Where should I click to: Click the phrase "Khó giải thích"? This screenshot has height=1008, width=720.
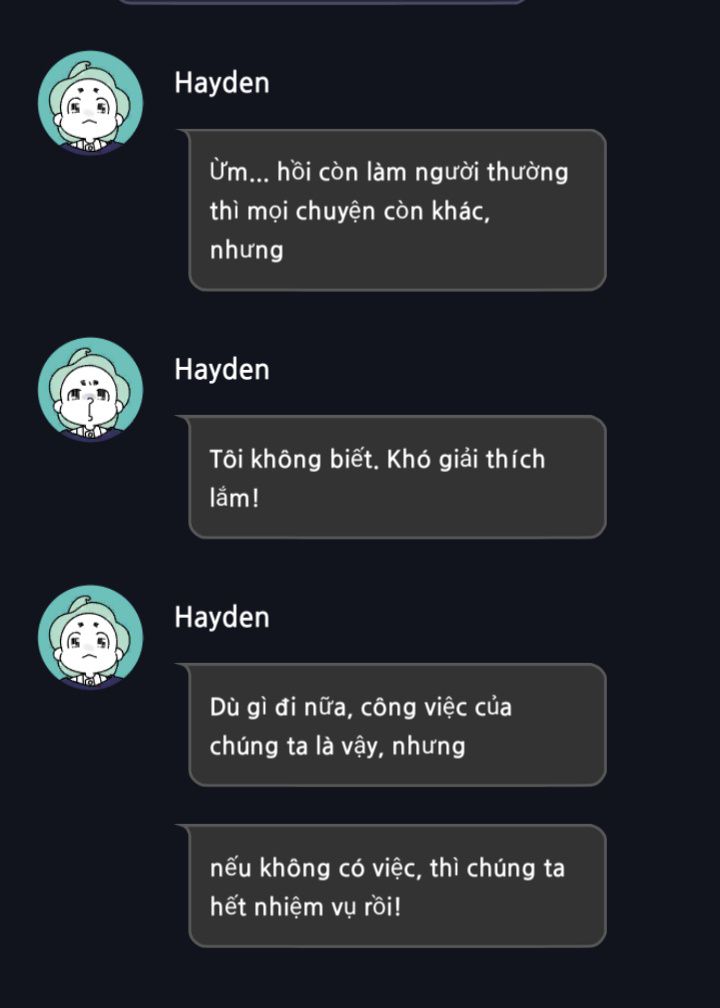466,460
